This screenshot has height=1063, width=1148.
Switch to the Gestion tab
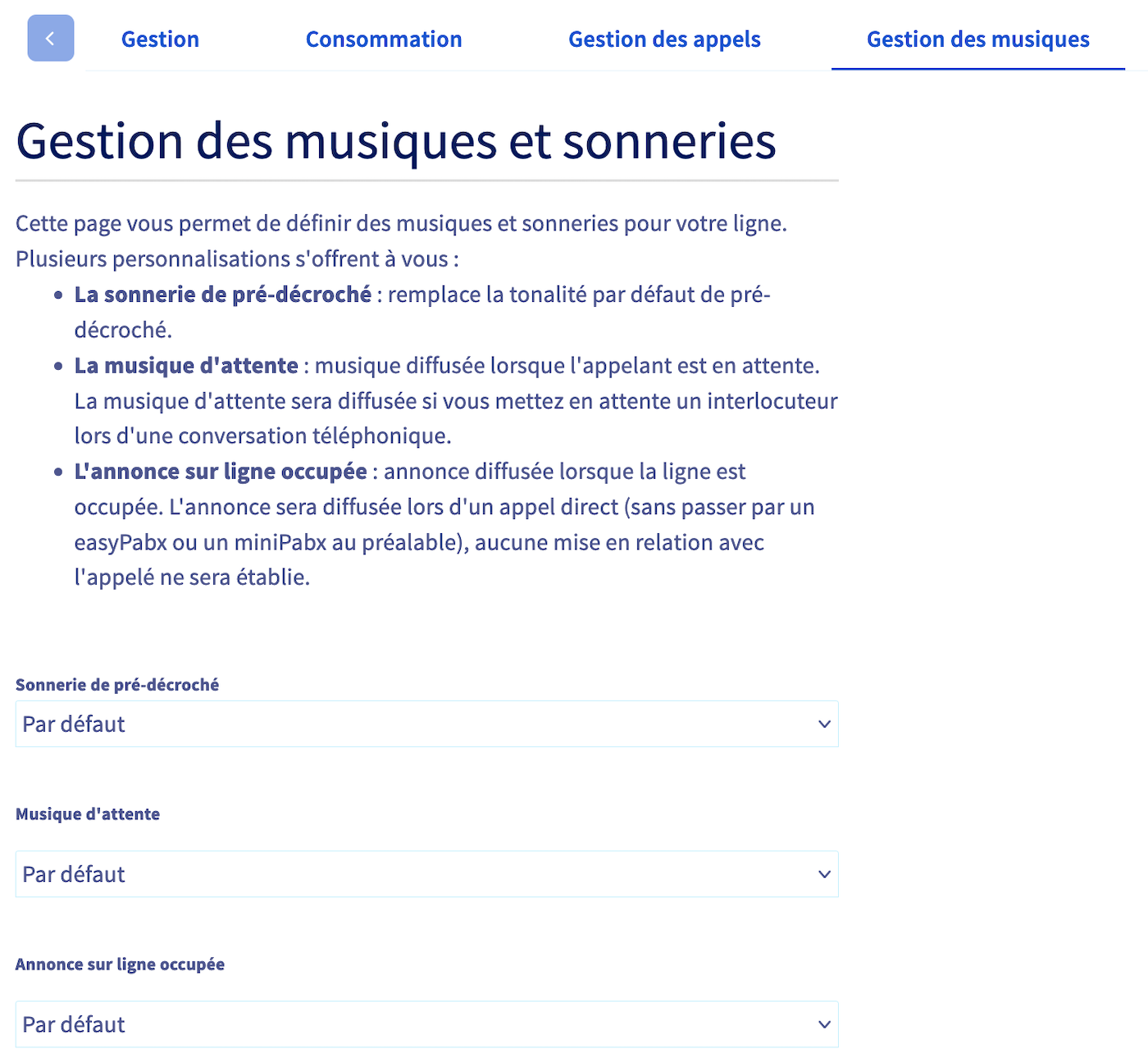(160, 39)
